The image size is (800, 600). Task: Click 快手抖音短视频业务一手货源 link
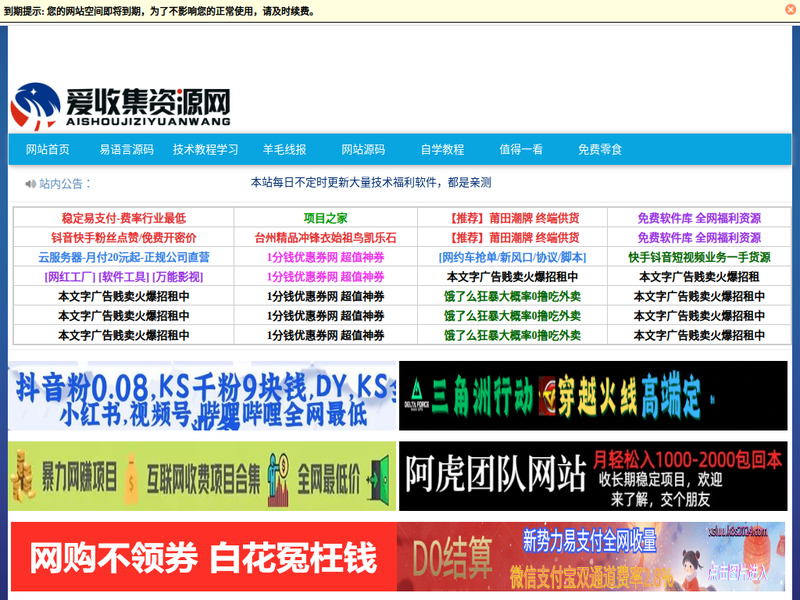click(699, 257)
